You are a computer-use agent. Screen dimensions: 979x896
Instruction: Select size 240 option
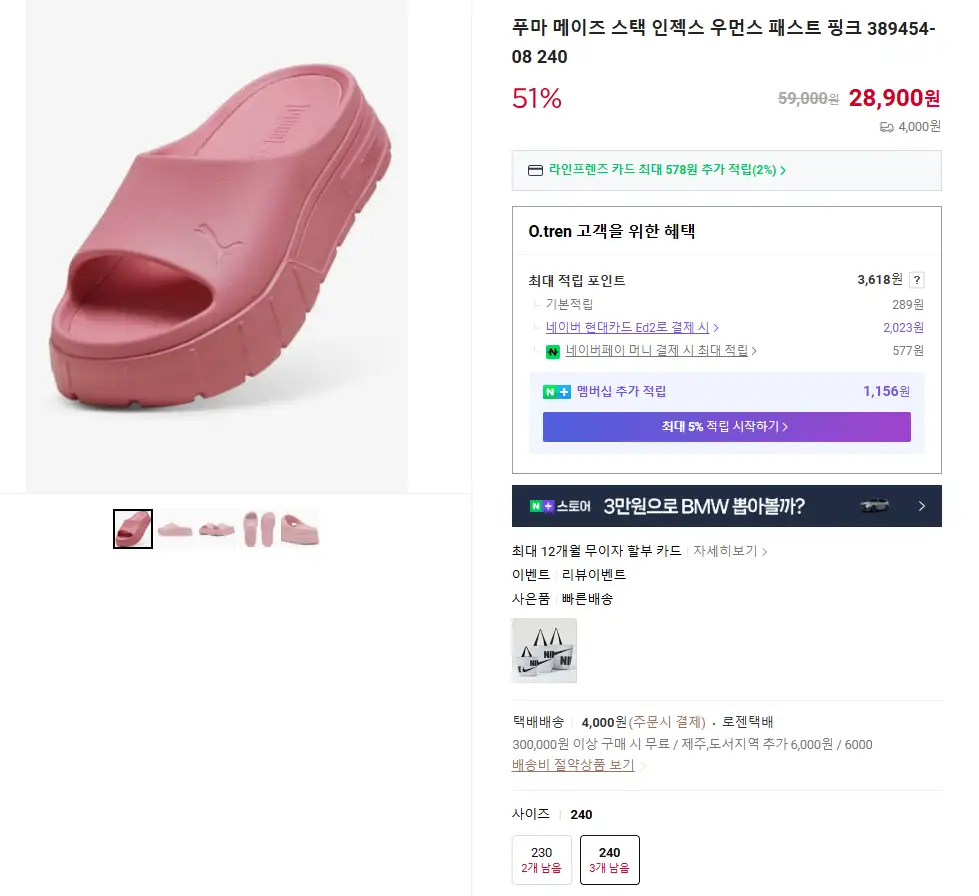[x=609, y=859]
